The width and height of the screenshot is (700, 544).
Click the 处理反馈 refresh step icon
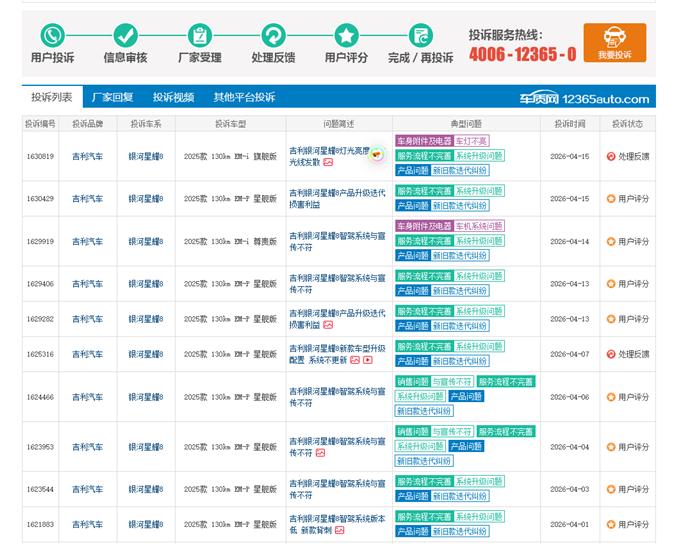[273, 36]
